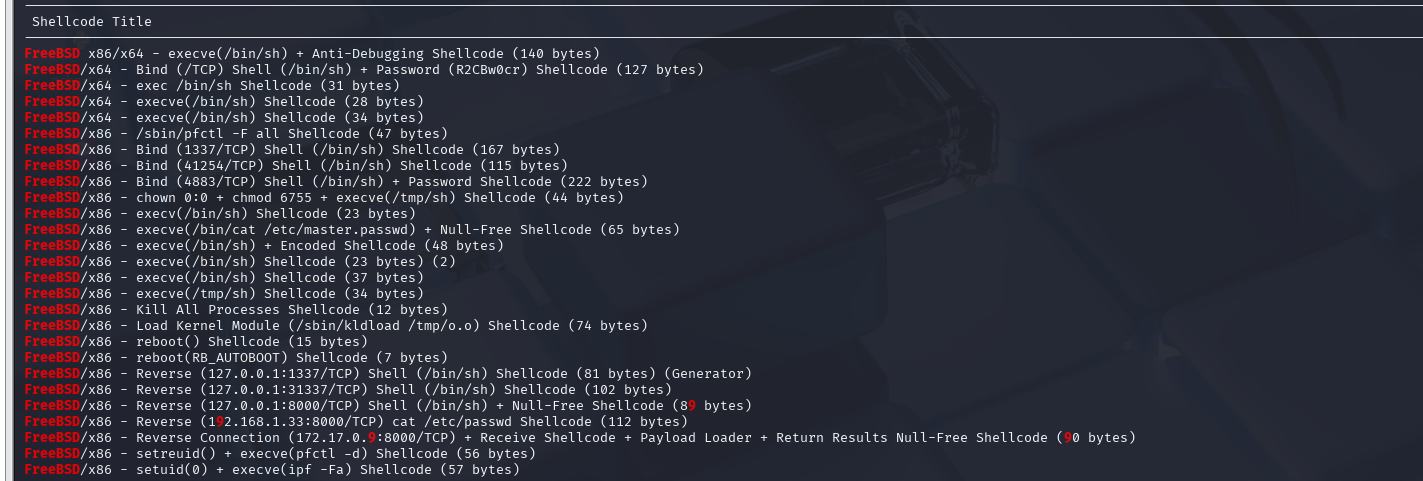
Task: Click the chown 0:0 + chmod 6755 line
Action: [x=324, y=197]
